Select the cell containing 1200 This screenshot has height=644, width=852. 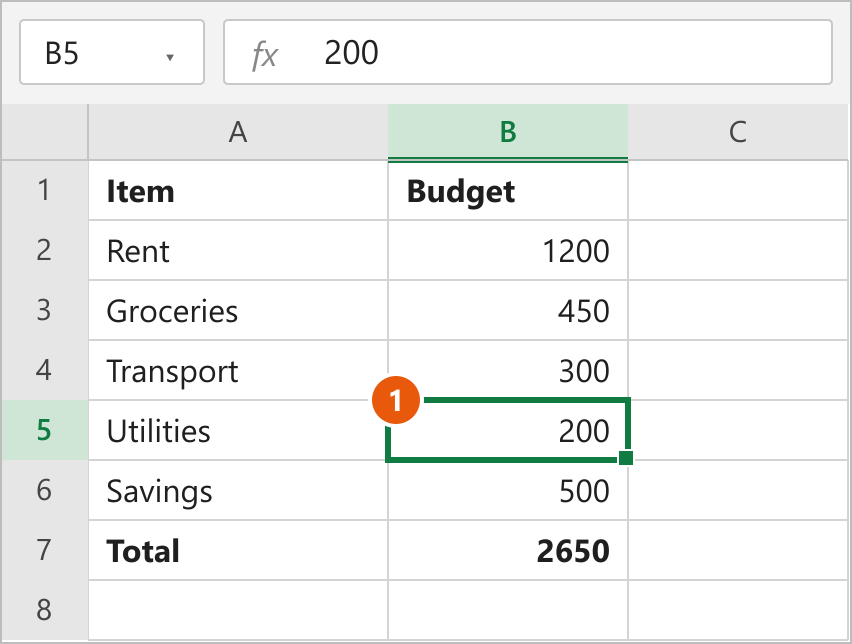click(x=508, y=250)
